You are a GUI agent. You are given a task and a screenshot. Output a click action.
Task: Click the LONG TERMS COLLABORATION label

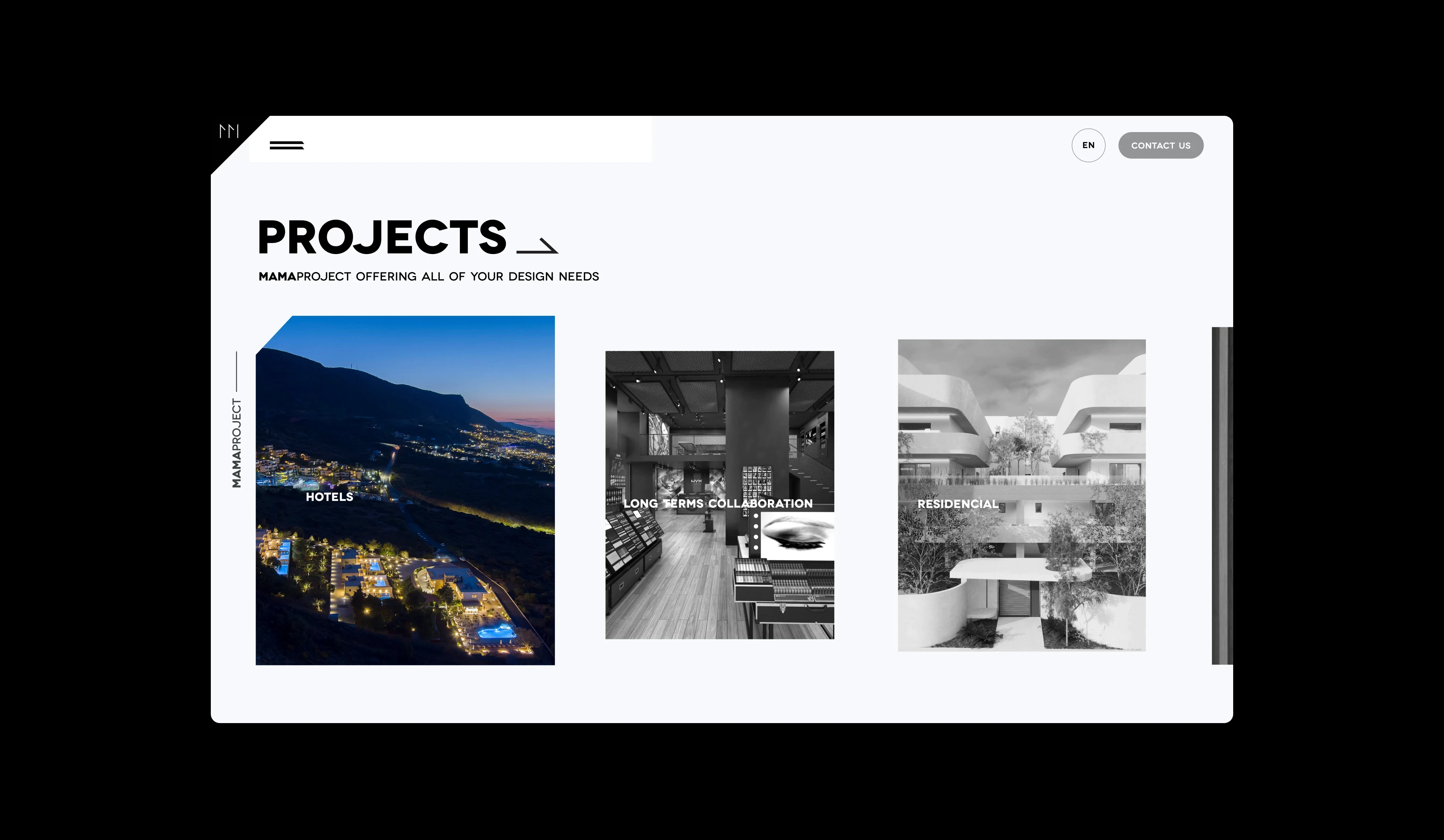click(718, 504)
